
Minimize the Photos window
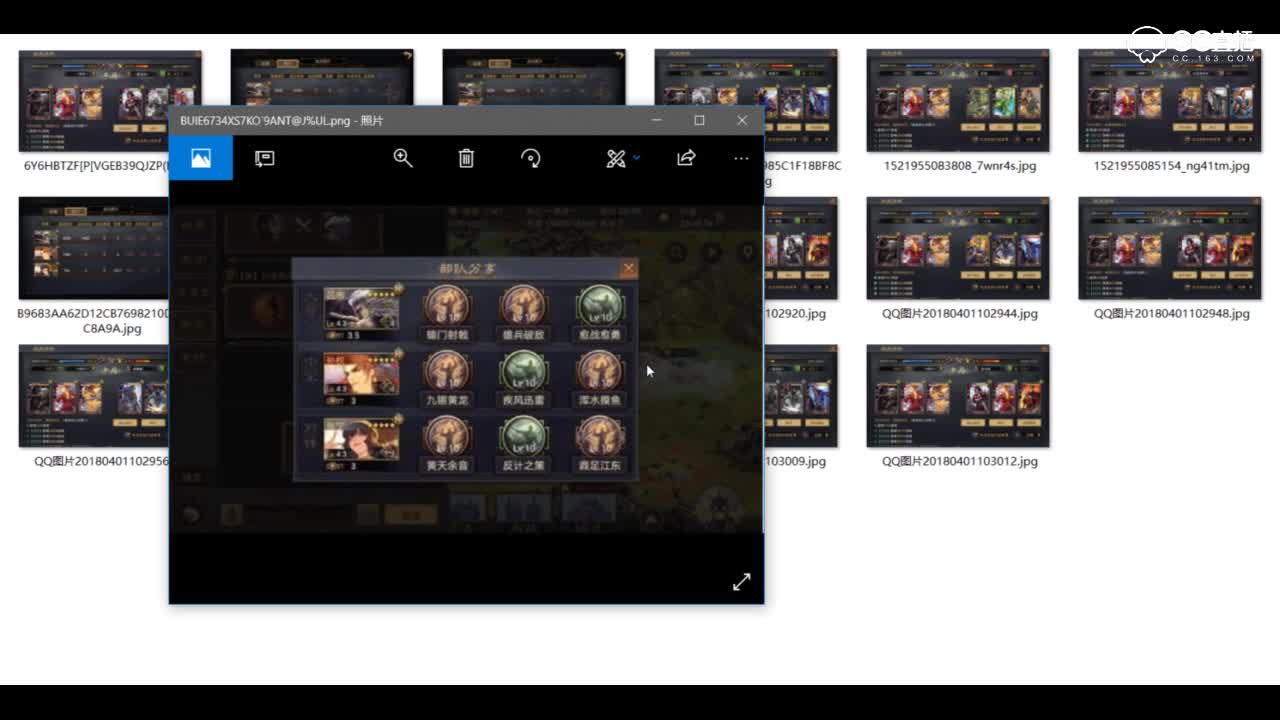pyautogui.click(x=657, y=120)
